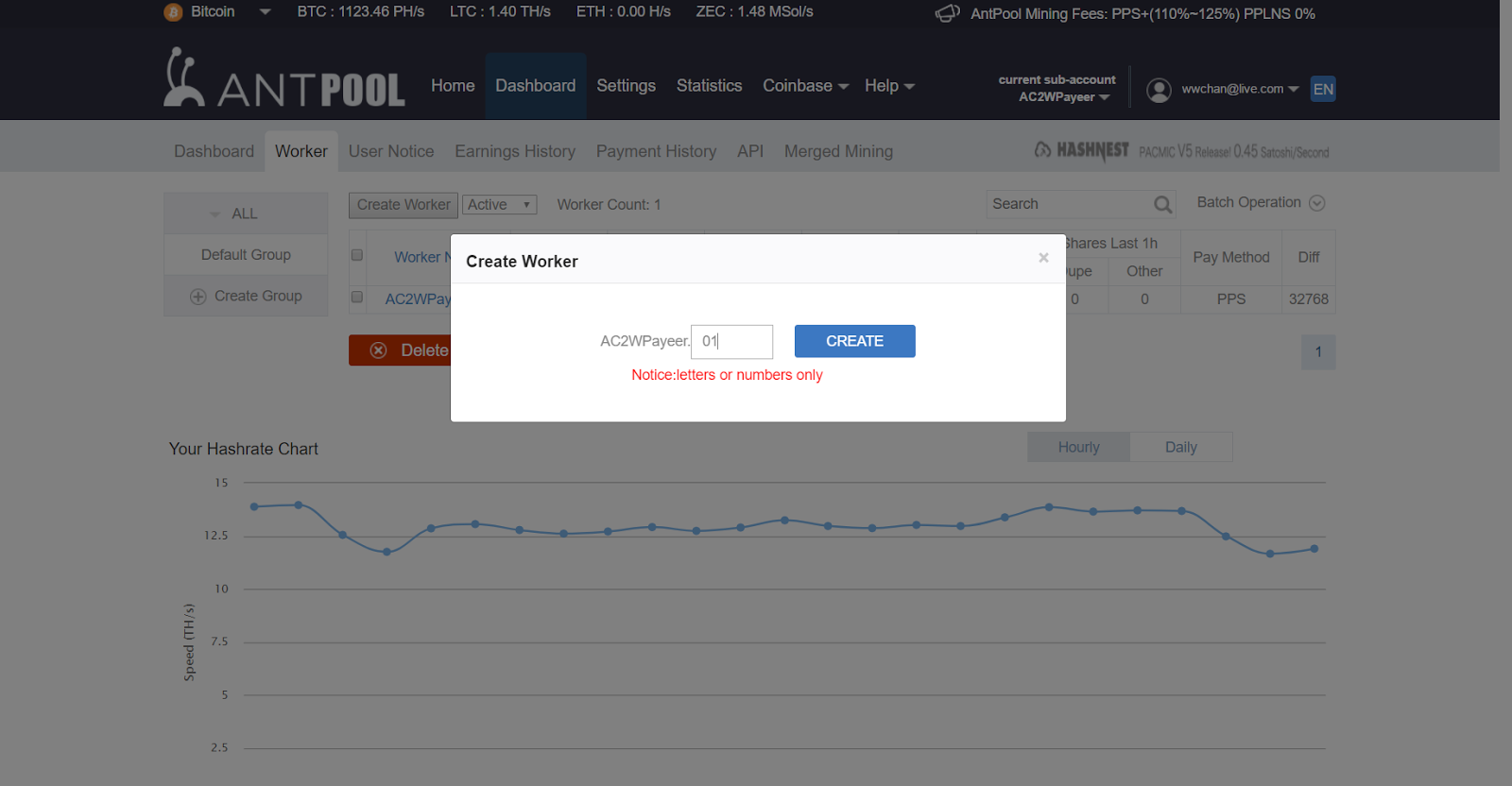Switch language with the EN button
This screenshot has height=786, width=1512.
tap(1323, 89)
